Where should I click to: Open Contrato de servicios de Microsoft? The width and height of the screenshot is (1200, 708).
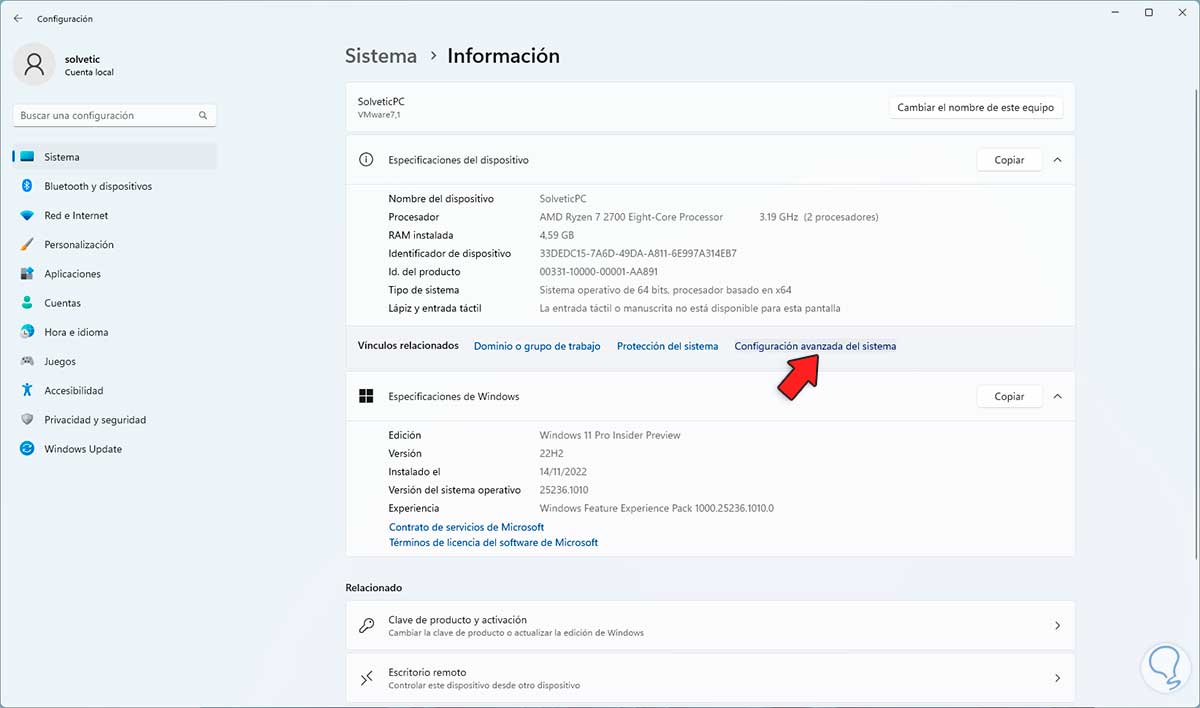466,527
